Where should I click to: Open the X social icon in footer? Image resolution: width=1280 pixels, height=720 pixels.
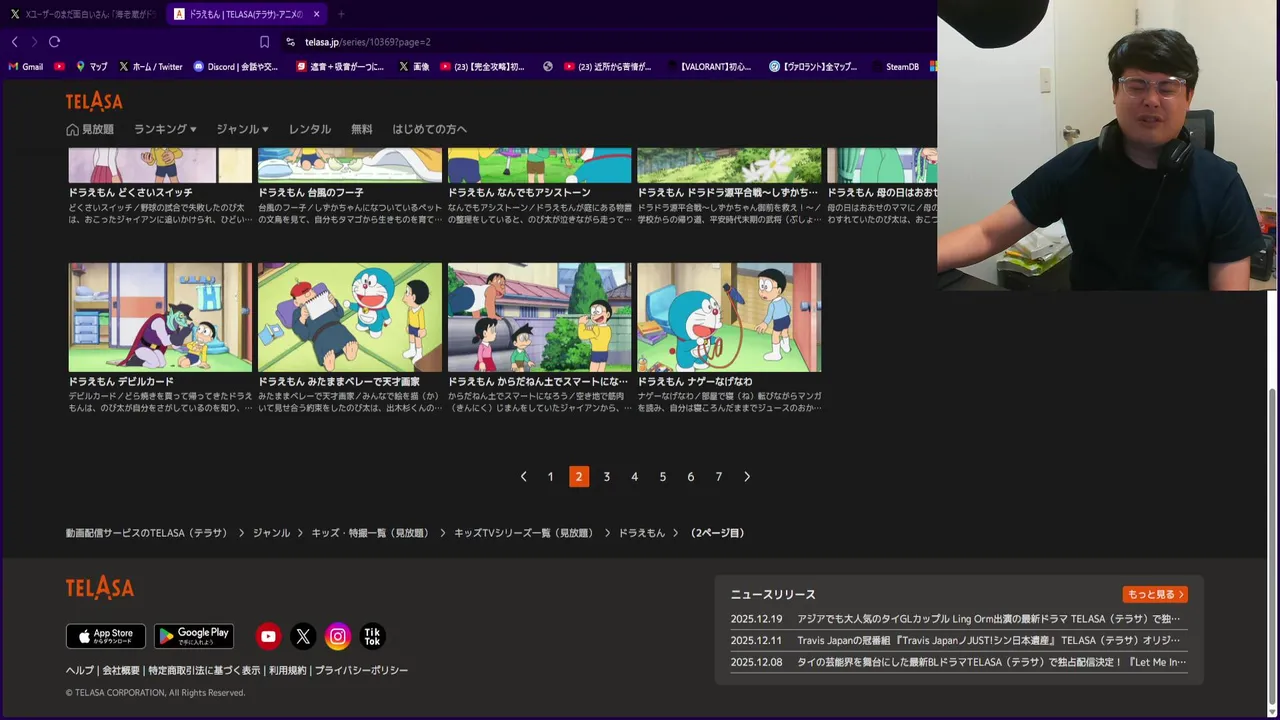pos(303,636)
